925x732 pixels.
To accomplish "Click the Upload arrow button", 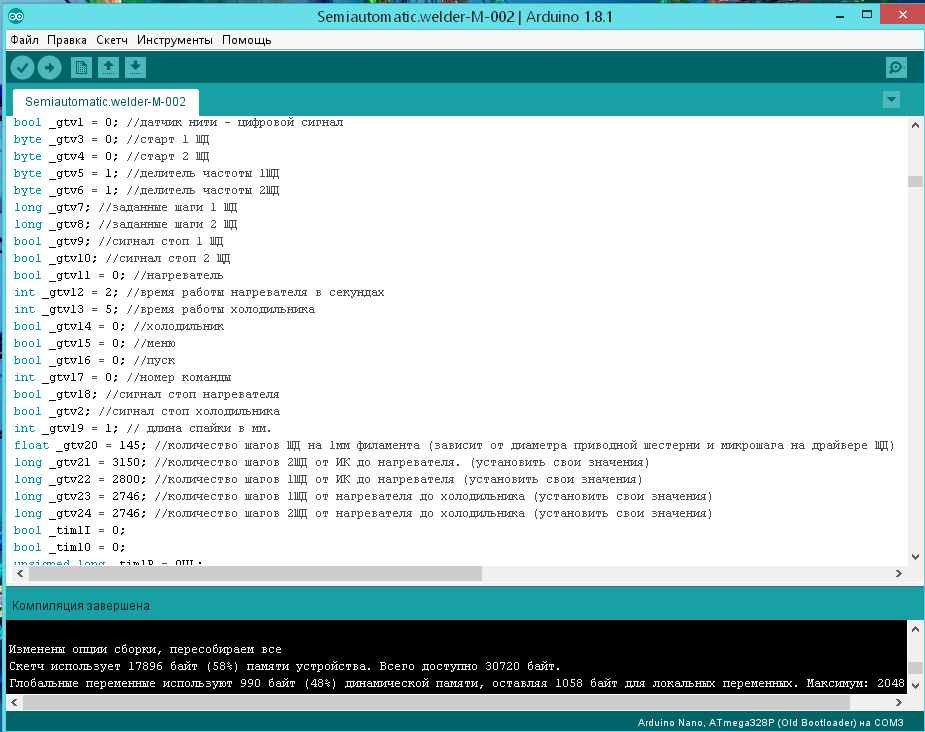I will point(49,68).
